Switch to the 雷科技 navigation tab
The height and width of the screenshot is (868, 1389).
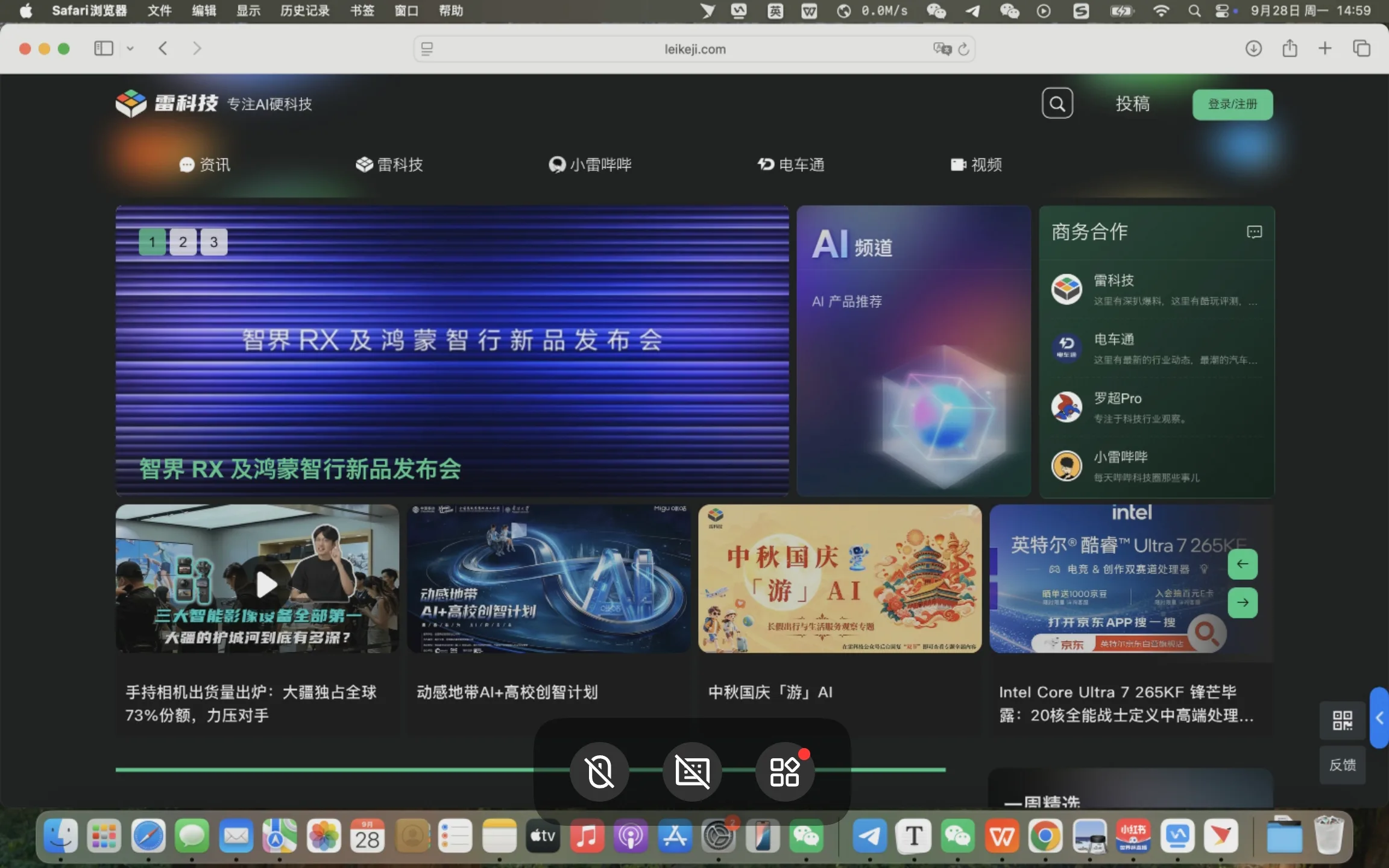(389, 165)
